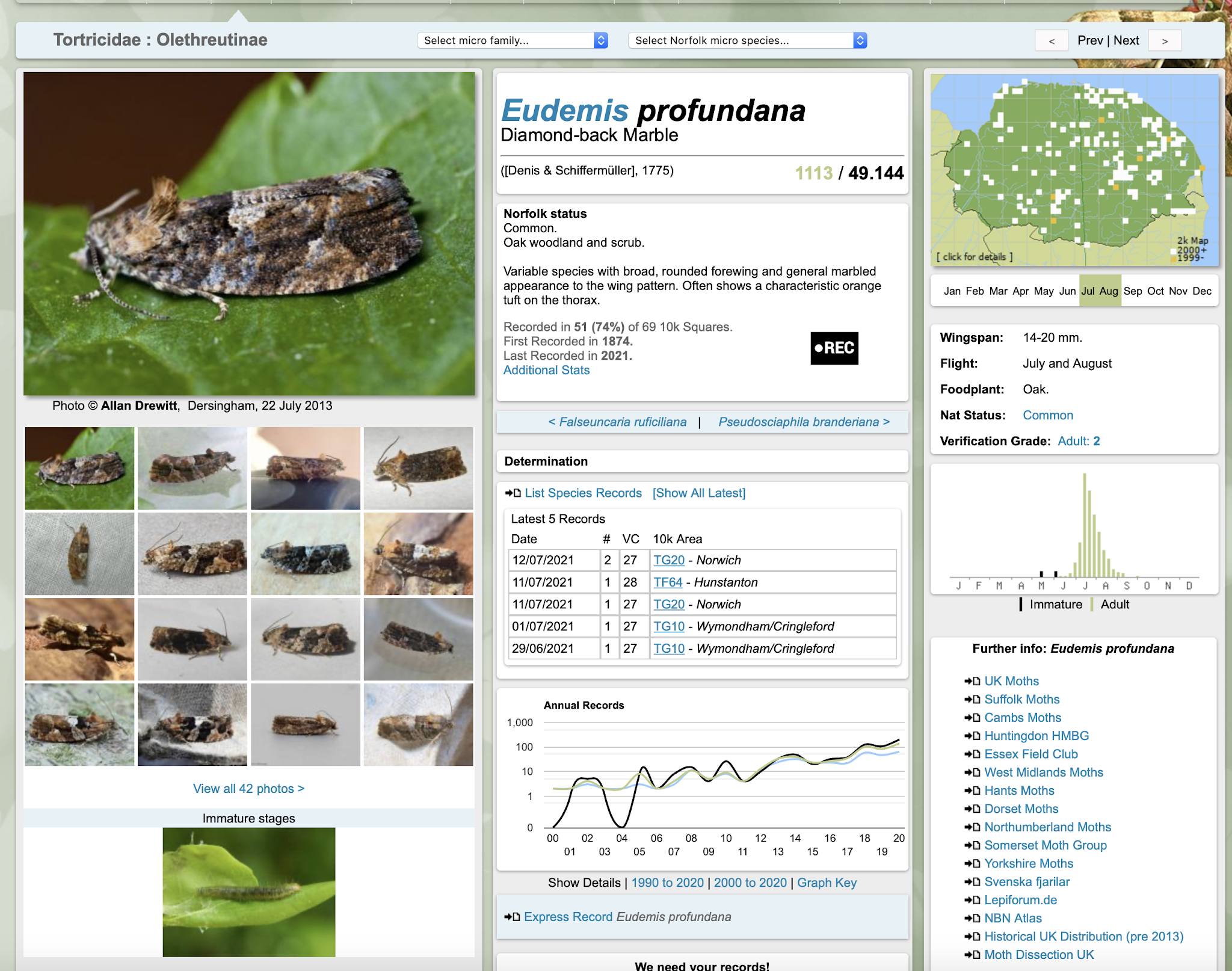Click the immature stages caterpillar photo
The height and width of the screenshot is (971, 1232).
[248, 892]
